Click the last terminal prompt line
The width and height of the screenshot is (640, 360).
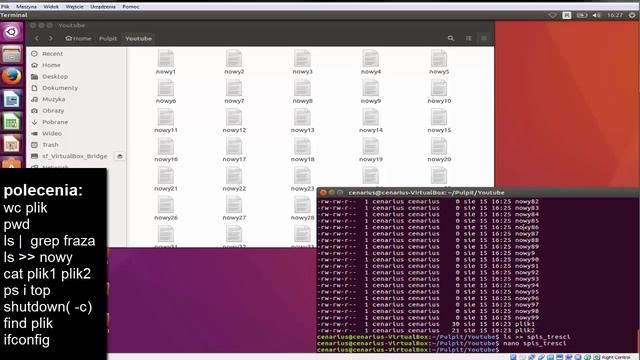(x=409, y=350)
